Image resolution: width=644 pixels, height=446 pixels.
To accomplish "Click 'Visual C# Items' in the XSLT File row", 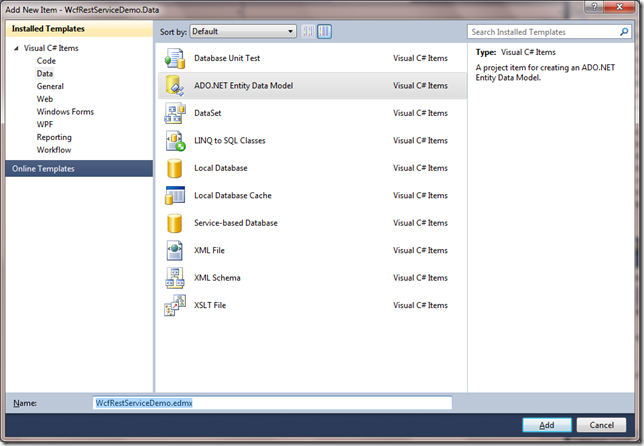I will click(x=420, y=305).
